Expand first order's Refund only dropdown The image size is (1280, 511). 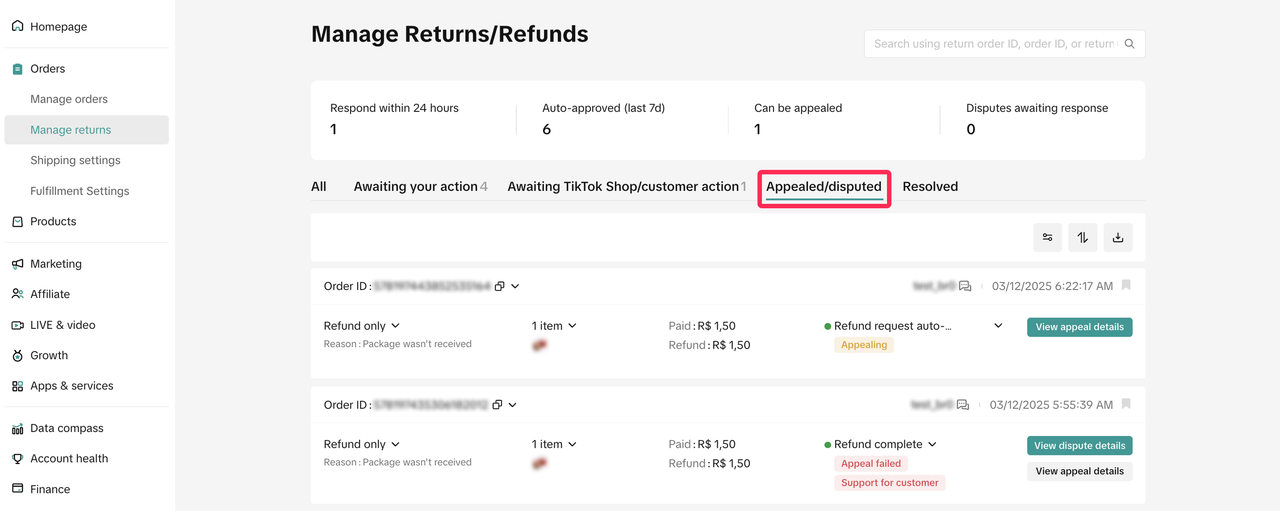coord(395,326)
